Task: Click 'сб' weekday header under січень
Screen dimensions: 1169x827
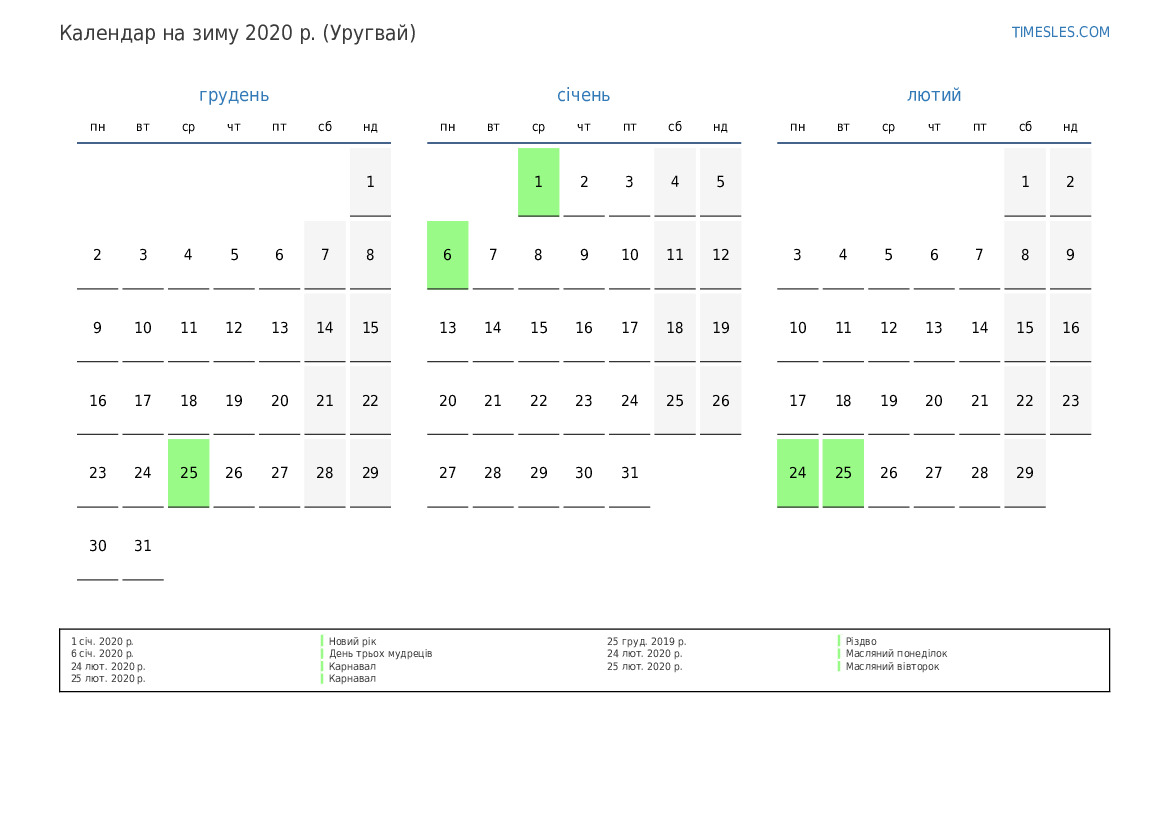Action: click(675, 127)
